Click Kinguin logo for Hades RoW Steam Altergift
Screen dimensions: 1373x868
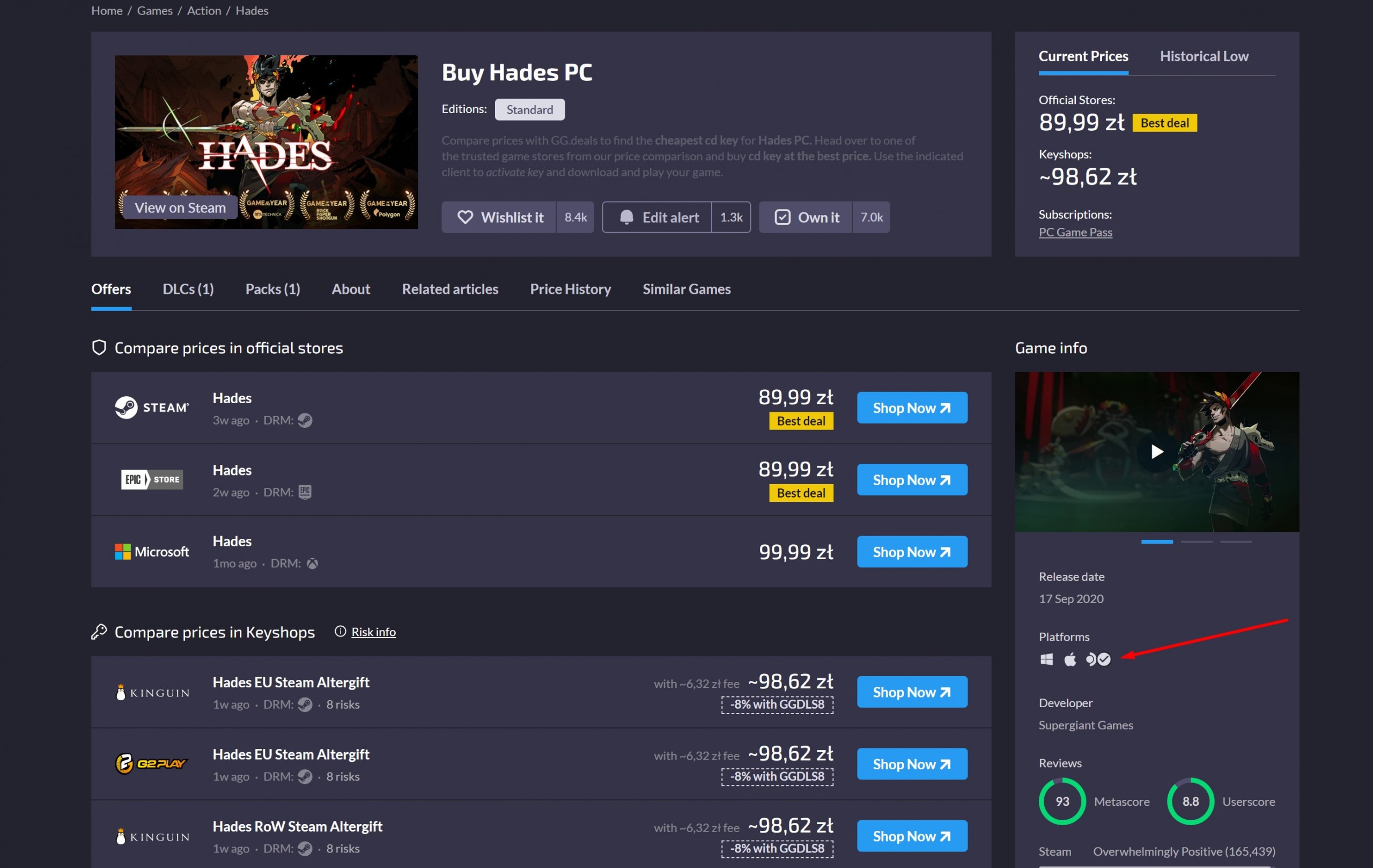click(153, 836)
